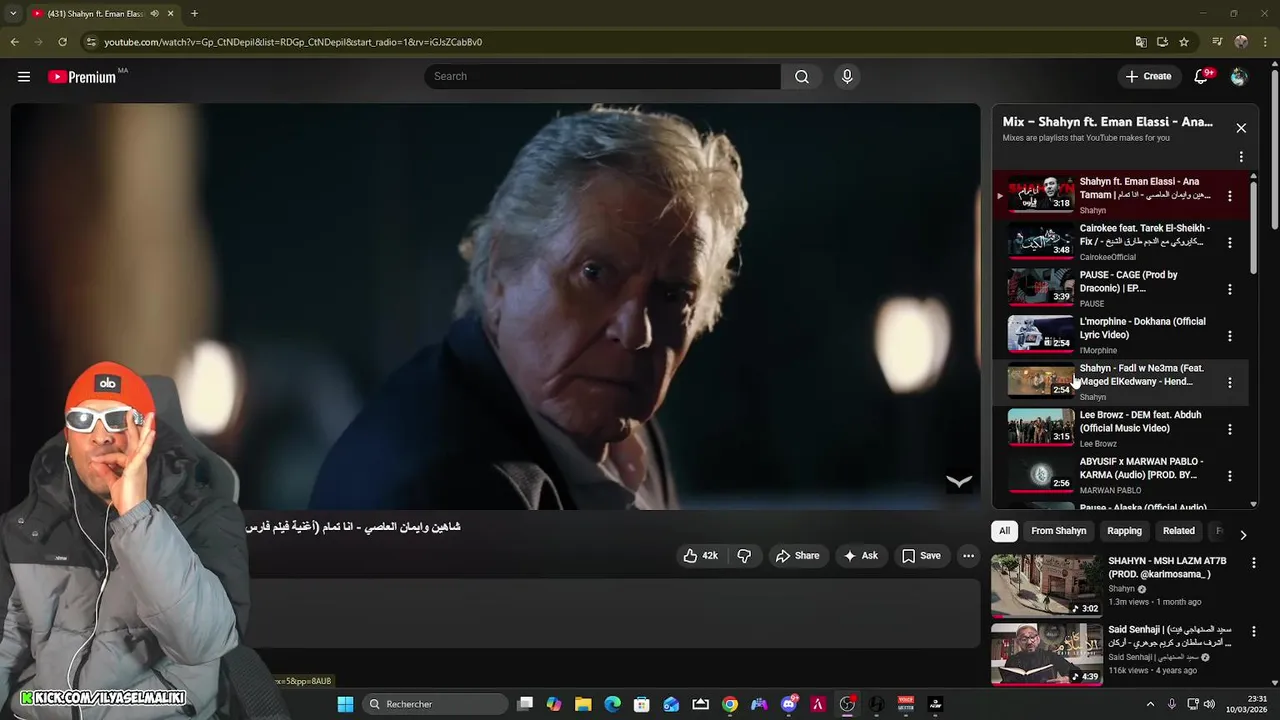Click the taskbar Rechercher search box

(x=435, y=704)
